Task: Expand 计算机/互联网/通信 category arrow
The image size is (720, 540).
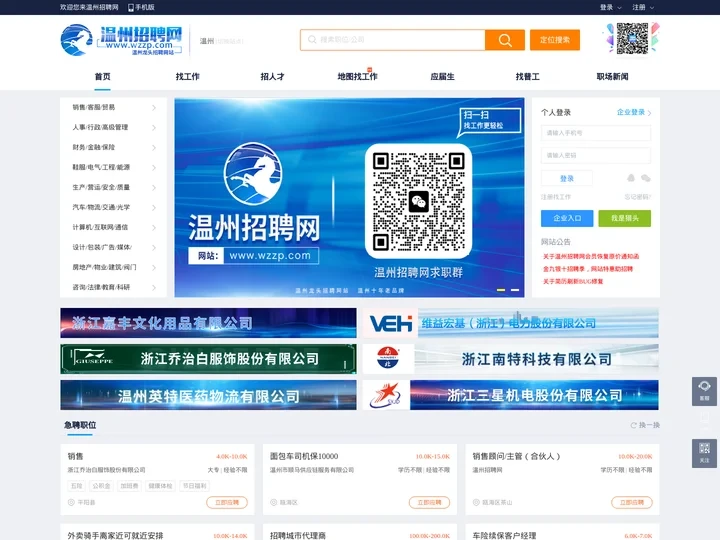Action: (x=154, y=227)
